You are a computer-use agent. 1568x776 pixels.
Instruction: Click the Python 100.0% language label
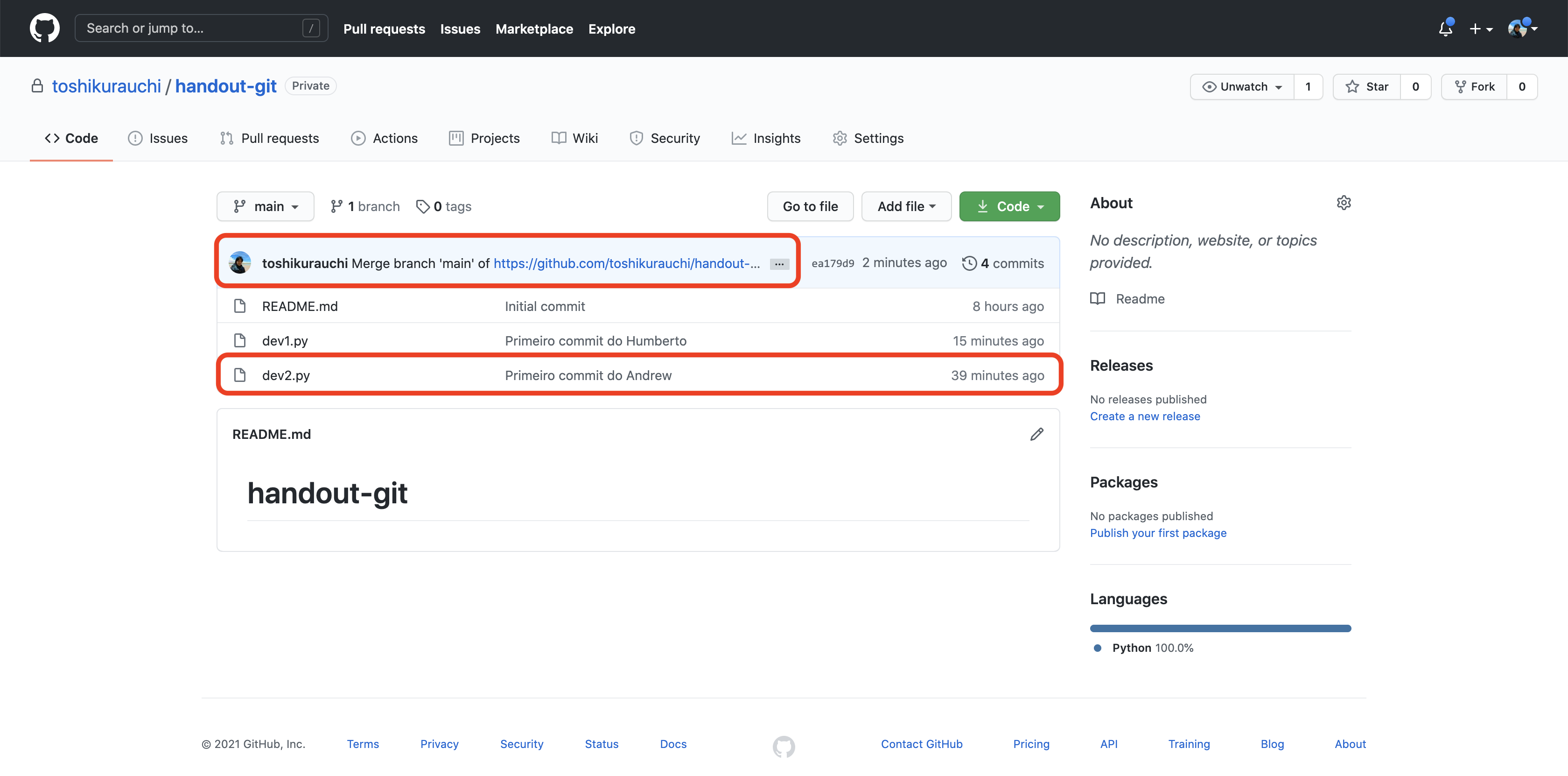[x=1152, y=648]
